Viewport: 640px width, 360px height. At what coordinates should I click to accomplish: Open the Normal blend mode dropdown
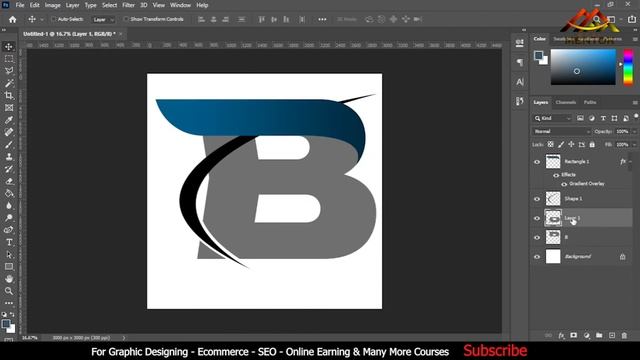coord(561,131)
